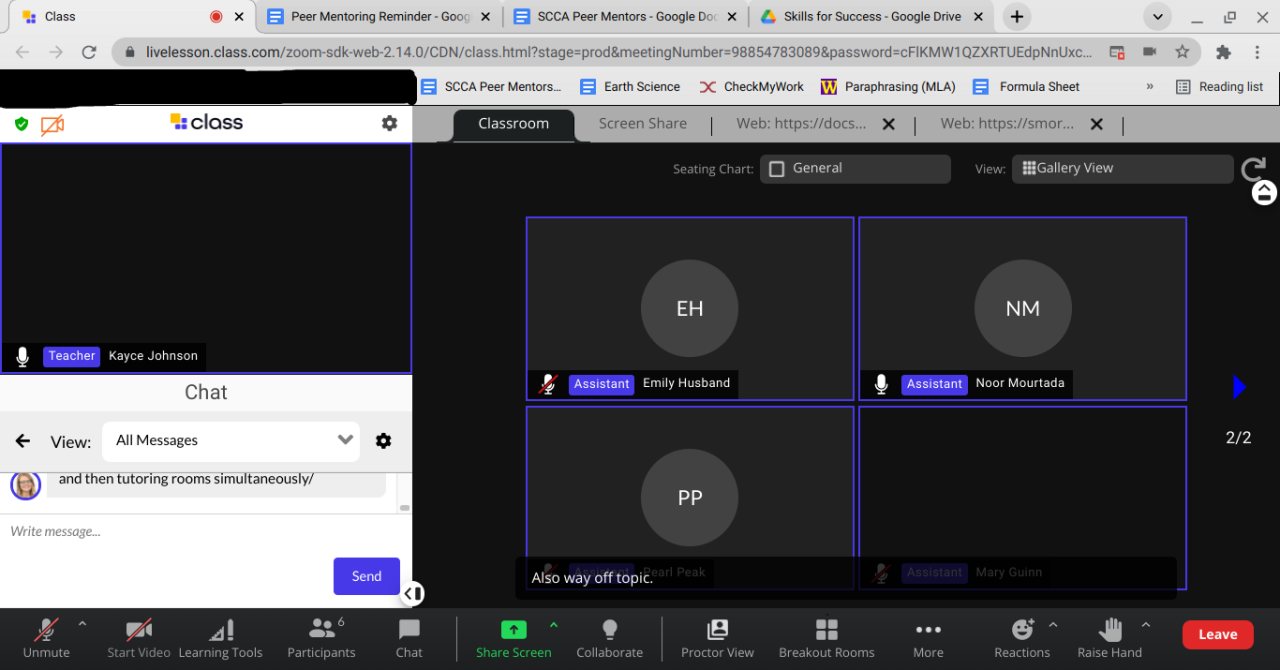Open the Participants panel
1280x670 pixels.
pos(321,638)
